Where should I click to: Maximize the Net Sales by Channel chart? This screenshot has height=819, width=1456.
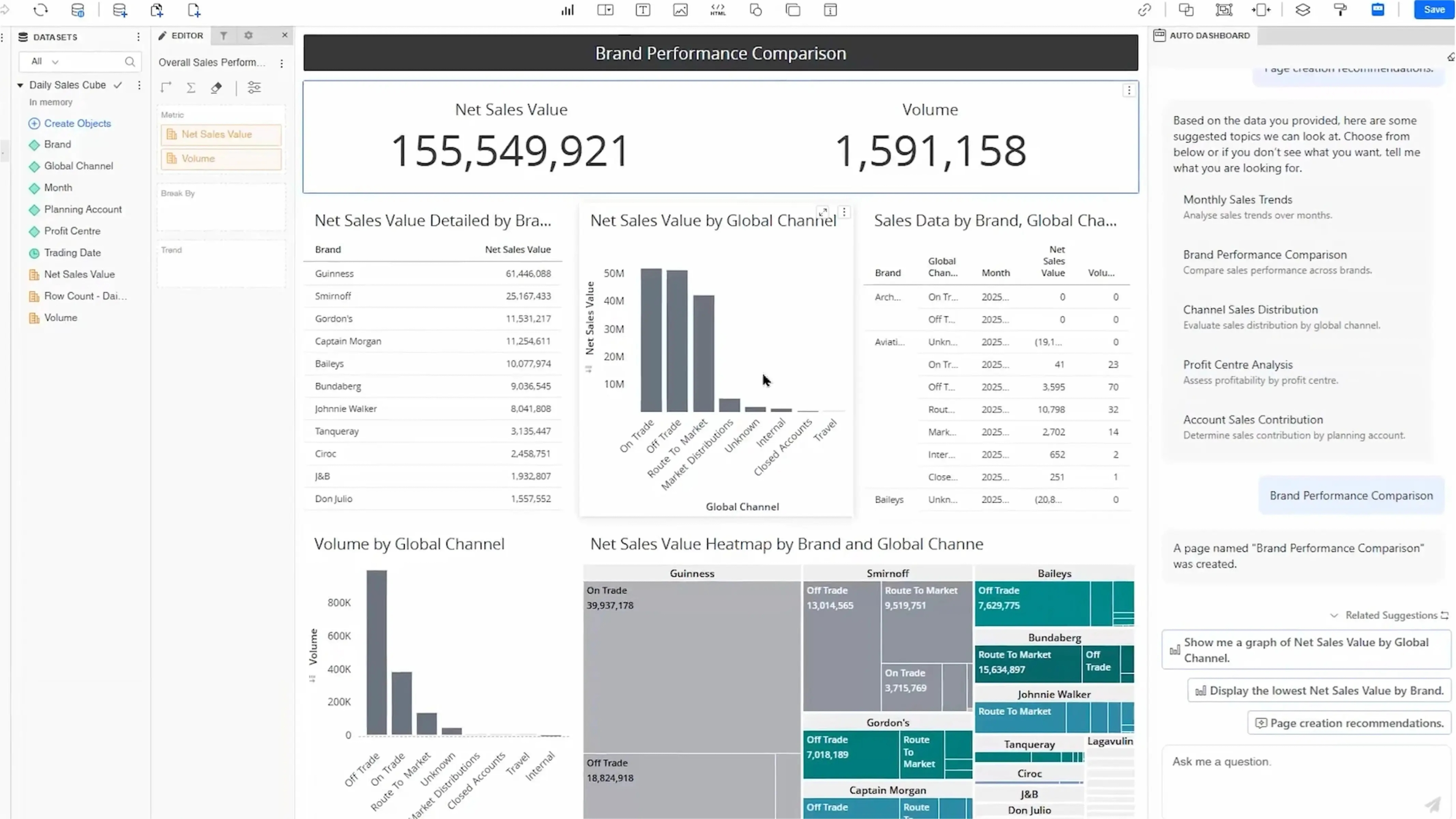click(823, 212)
